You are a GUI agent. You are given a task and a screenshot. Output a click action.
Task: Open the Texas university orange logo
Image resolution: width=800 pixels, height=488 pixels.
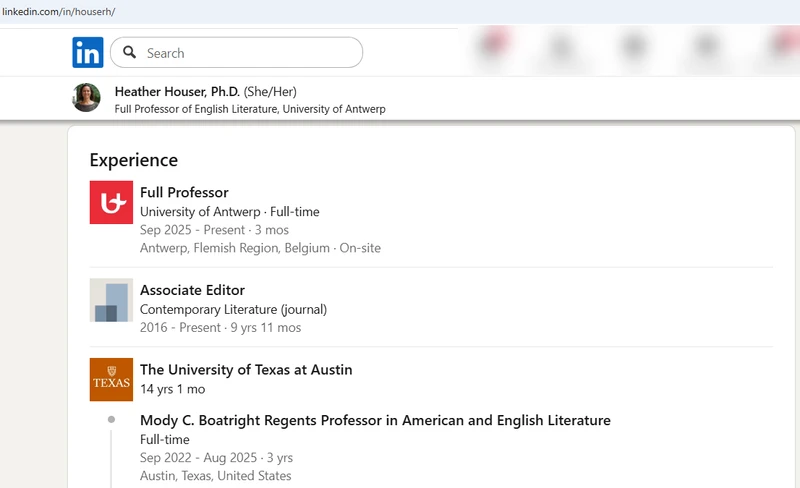tap(111, 379)
